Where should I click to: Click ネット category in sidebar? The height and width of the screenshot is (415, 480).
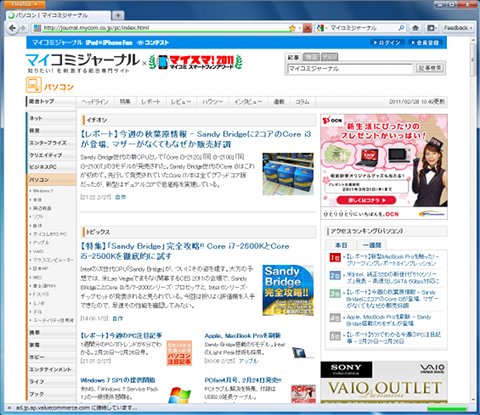[x=51, y=118]
